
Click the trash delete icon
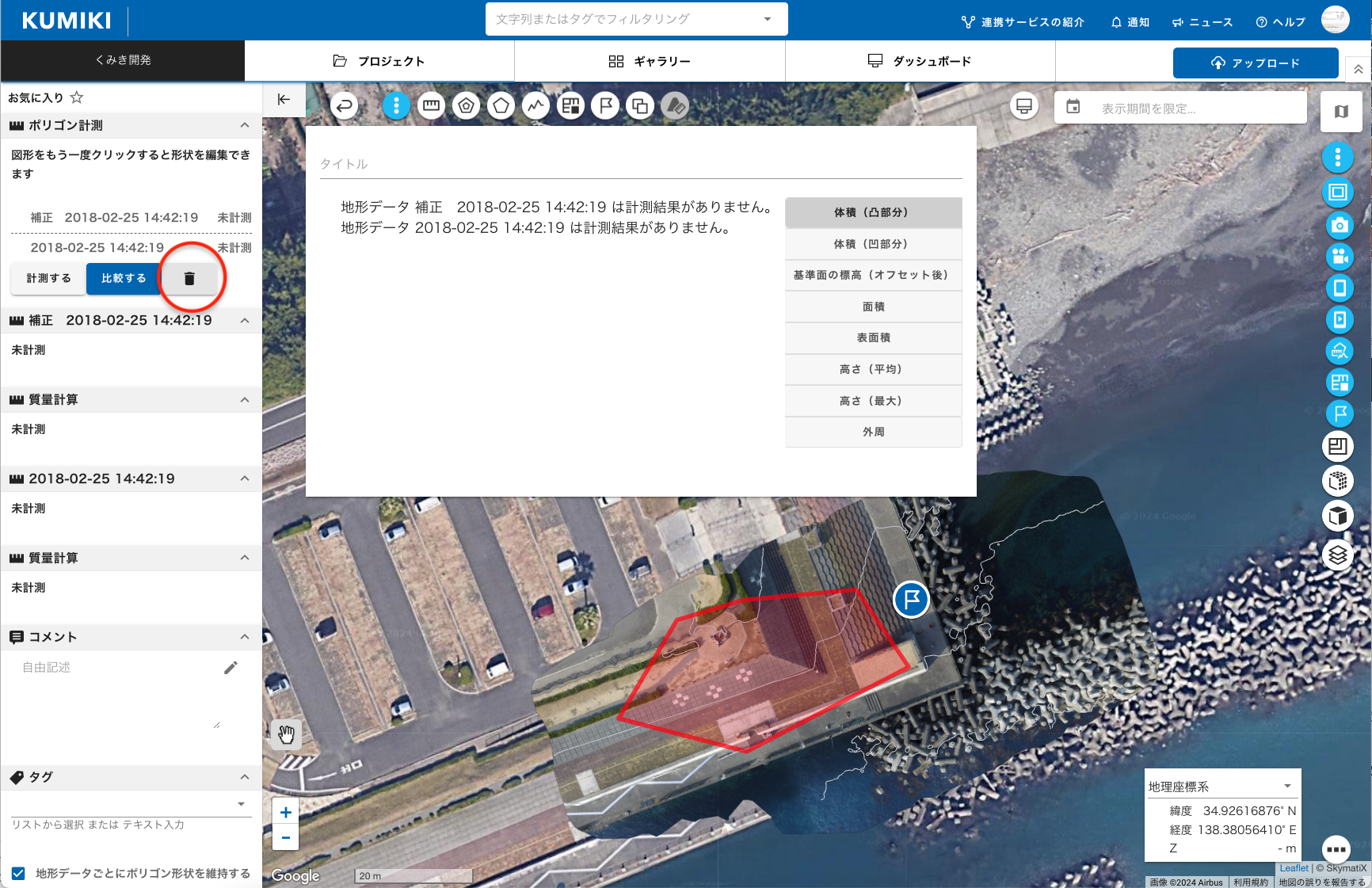pos(189,279)
